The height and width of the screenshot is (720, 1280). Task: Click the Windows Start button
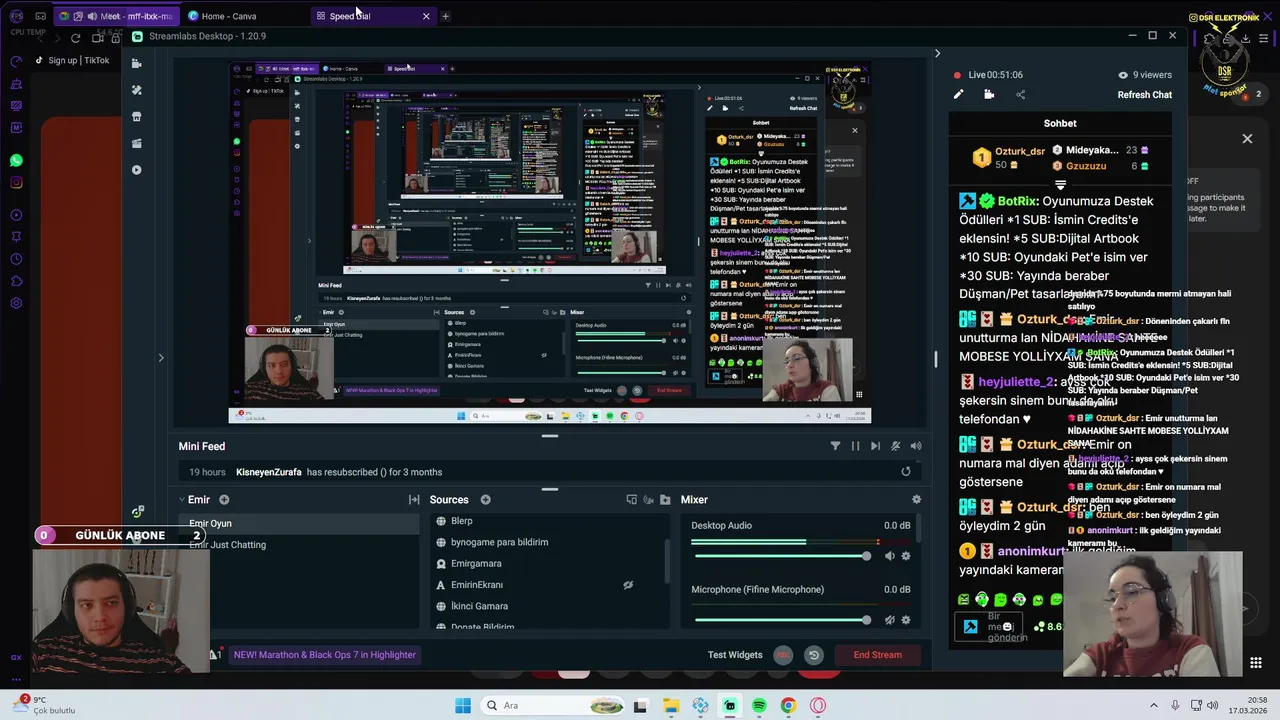(462, 706)
